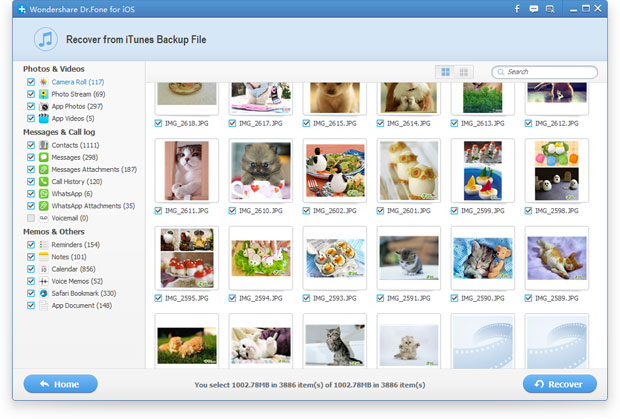Viewport: 620px width, 419px height.
Task: Click the Notes icon
Action: pyautogui.click(x=43, y=257)
